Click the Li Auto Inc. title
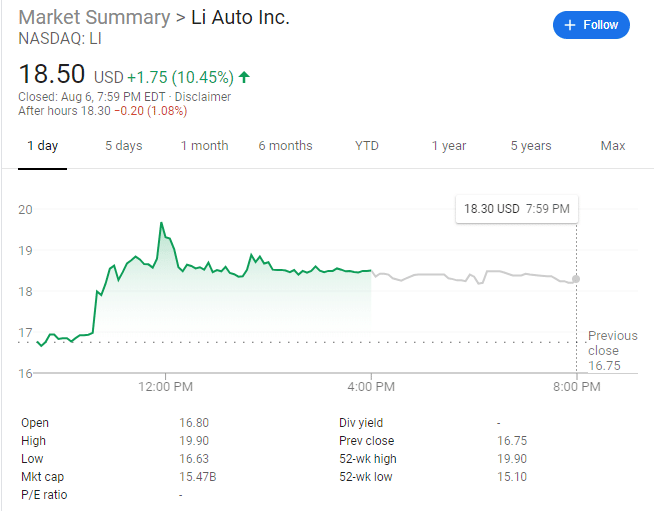The width and height of the screenshot is (654, 511). 240,18
